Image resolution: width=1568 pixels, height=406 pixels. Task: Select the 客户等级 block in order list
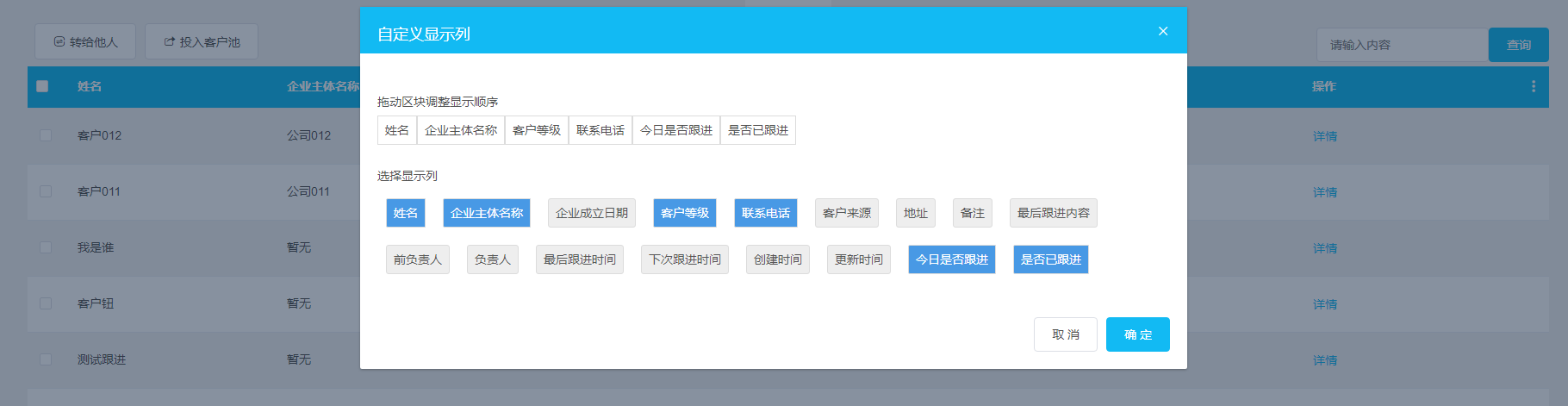point(536,130)
